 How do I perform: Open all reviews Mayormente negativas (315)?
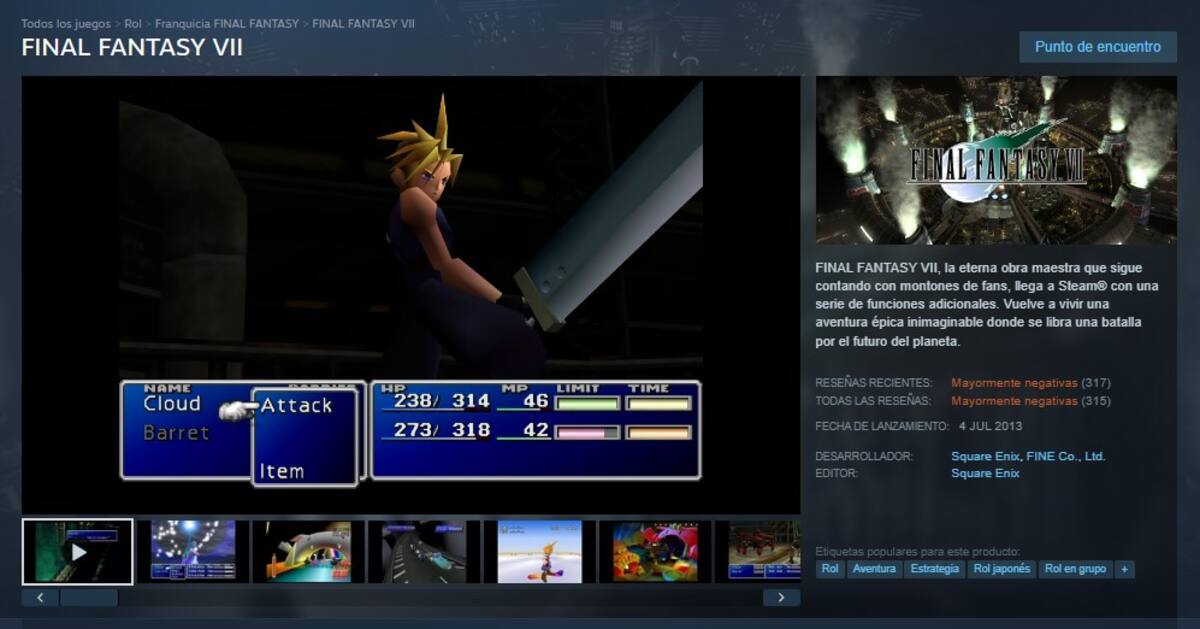tap(1031, 401)
